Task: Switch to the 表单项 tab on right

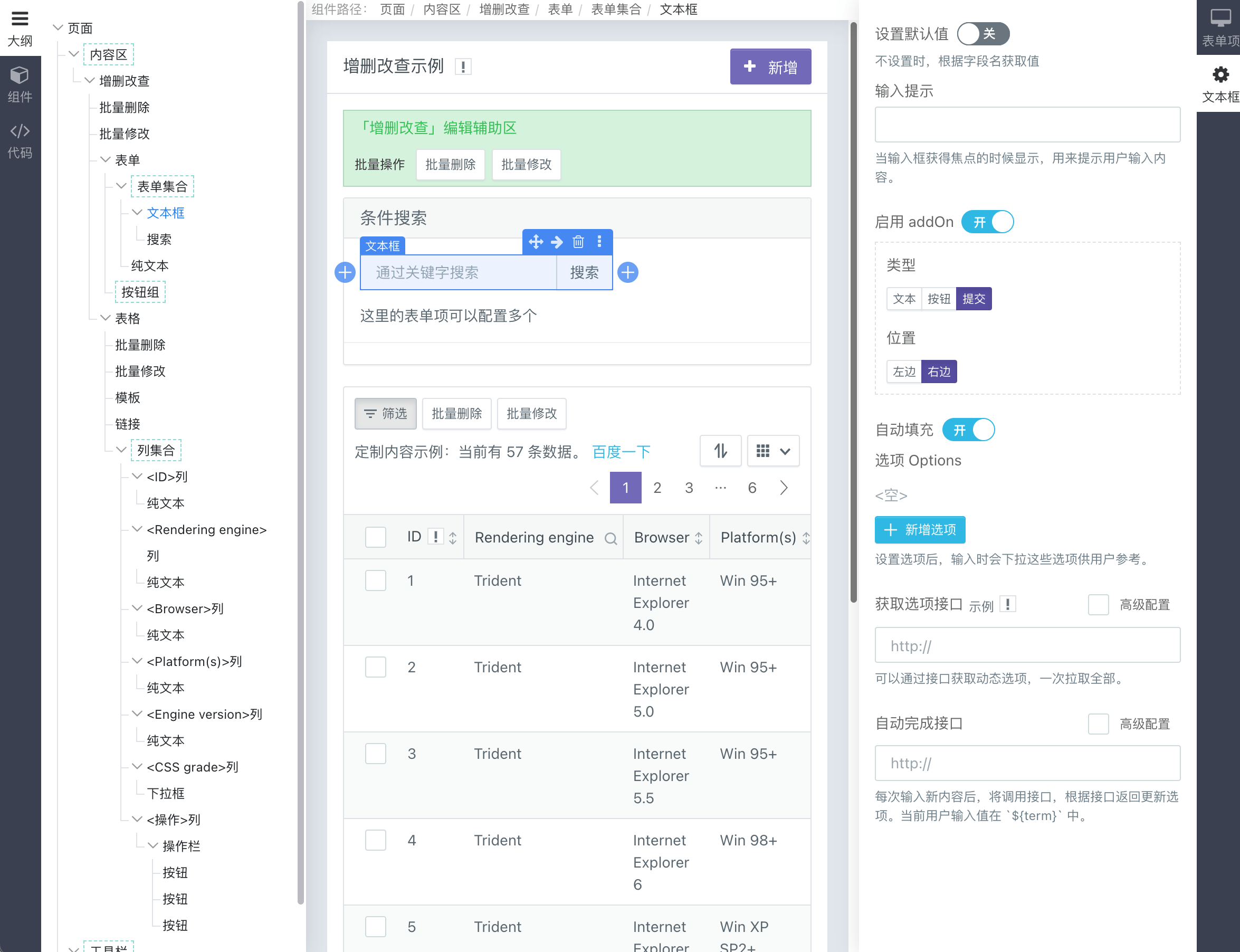Action: click(x=1219, y=28)
